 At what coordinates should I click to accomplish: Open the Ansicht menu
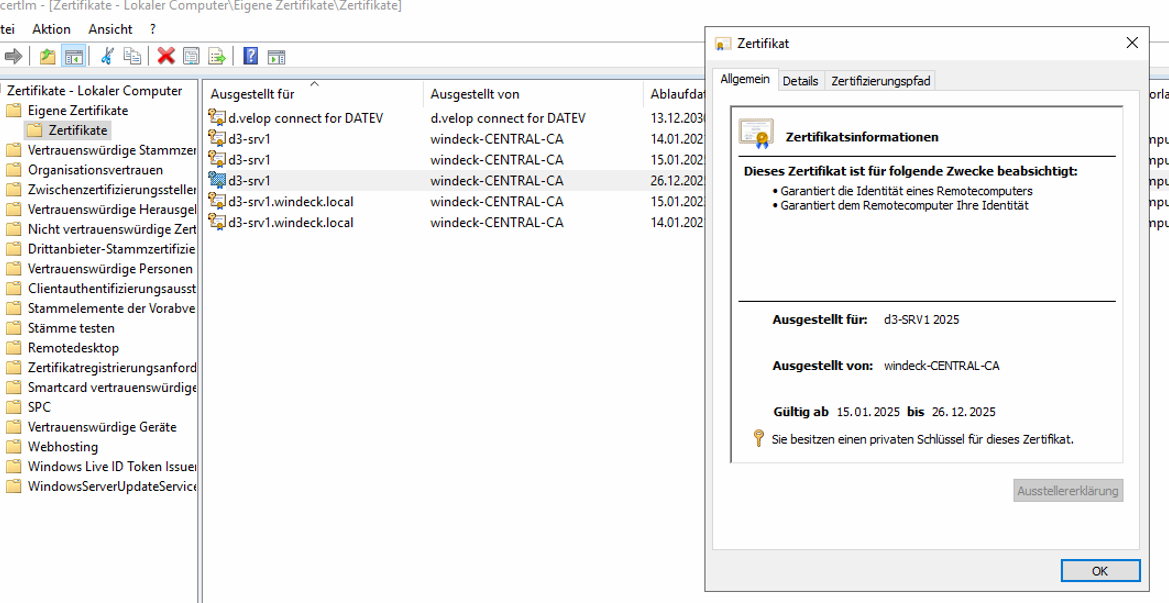(x=110, y=29)
